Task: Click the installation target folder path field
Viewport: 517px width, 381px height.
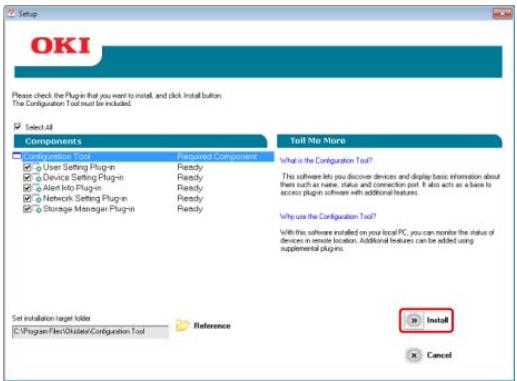Action: [x=90, y=331]
